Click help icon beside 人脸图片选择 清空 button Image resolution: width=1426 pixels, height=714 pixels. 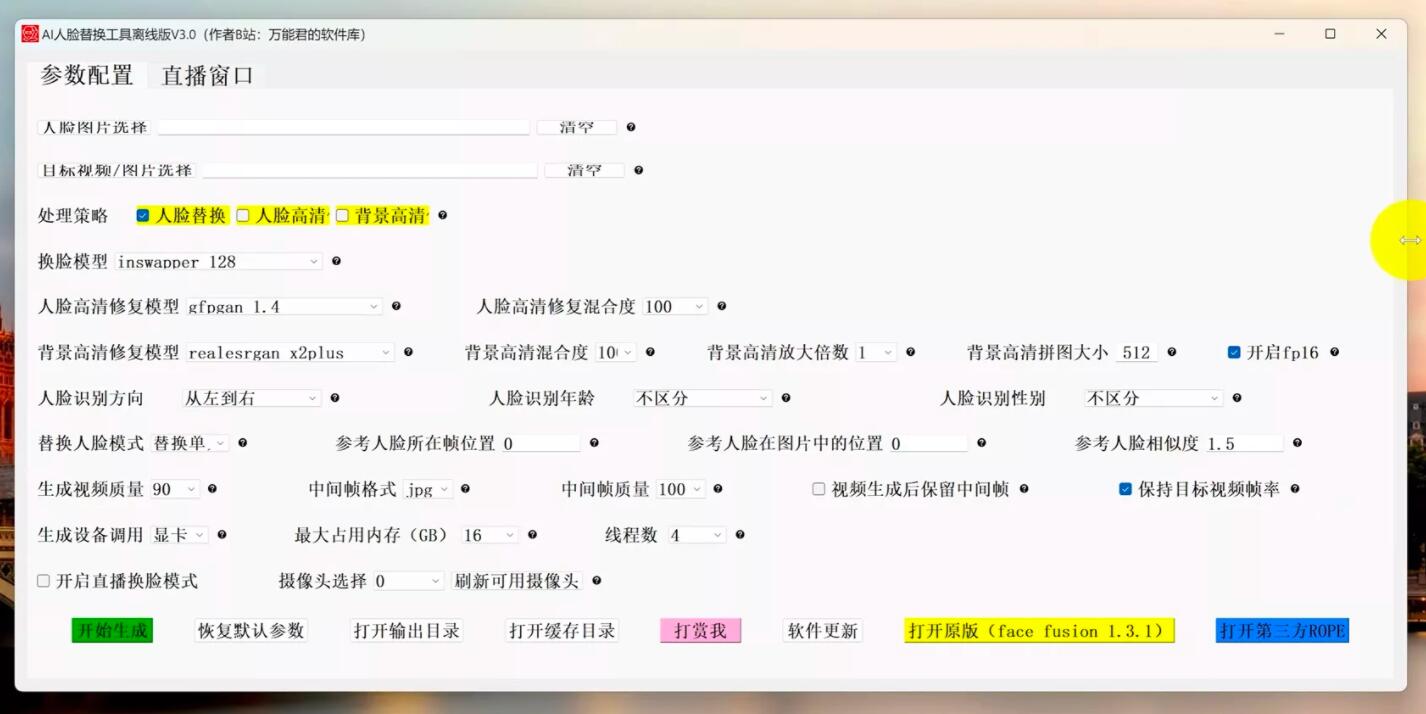click(x=631, y=127)
